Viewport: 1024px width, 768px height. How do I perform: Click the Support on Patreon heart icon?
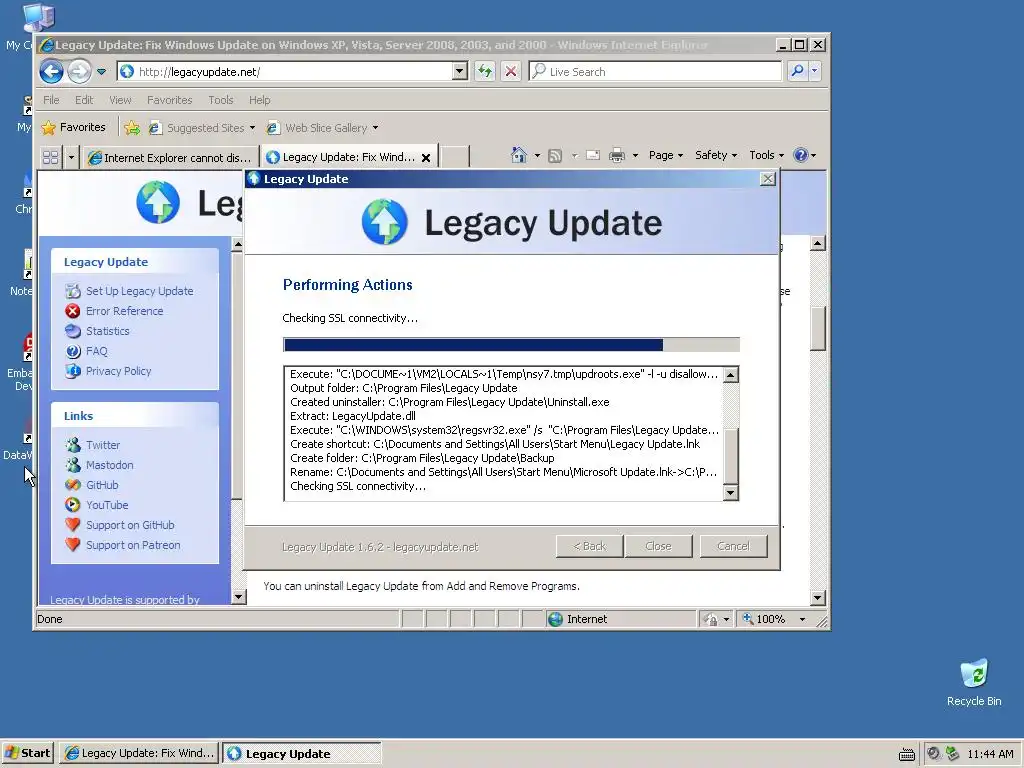point(72,544)
